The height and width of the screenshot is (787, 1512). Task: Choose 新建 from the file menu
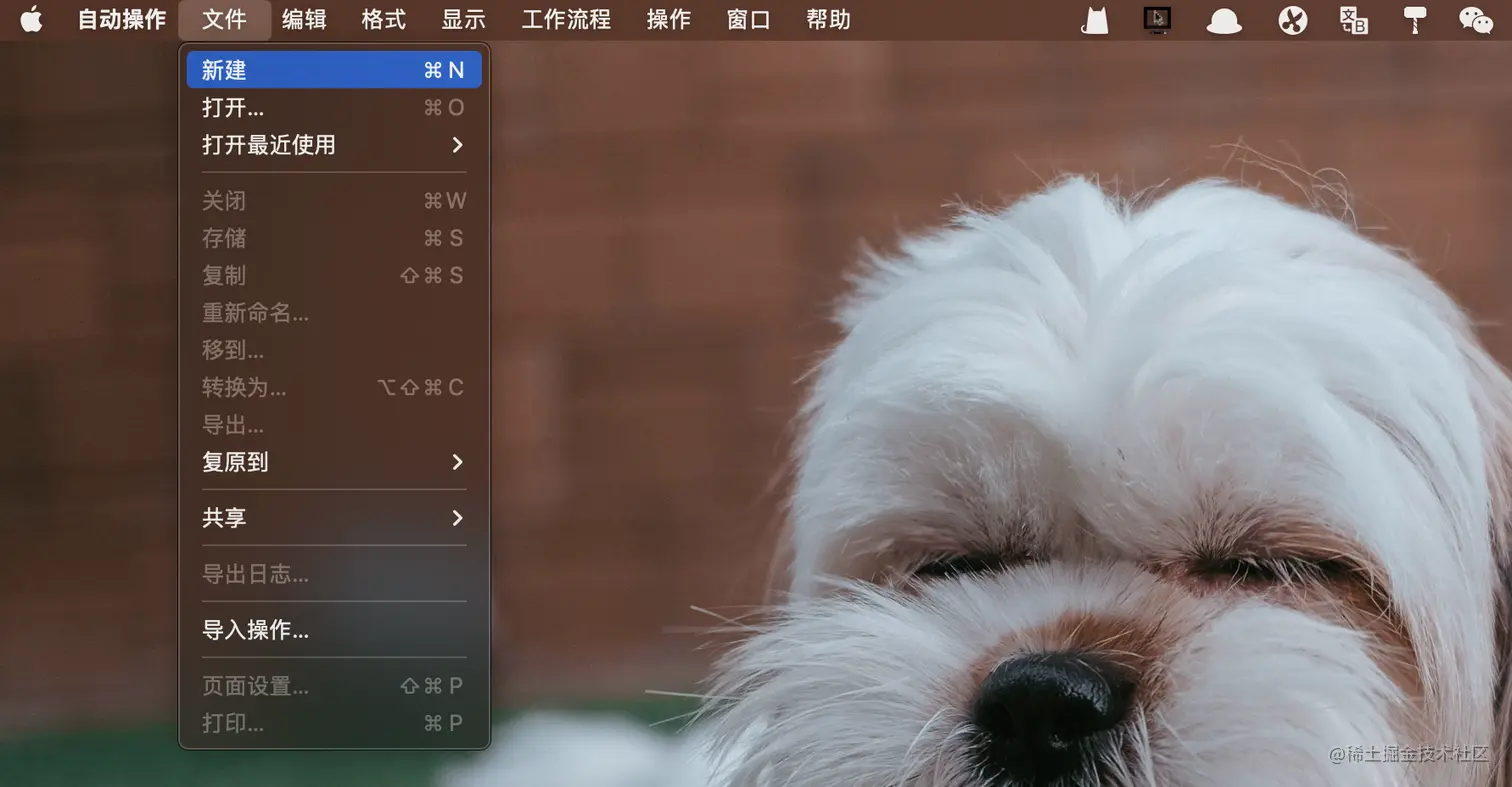pos(334,70)
